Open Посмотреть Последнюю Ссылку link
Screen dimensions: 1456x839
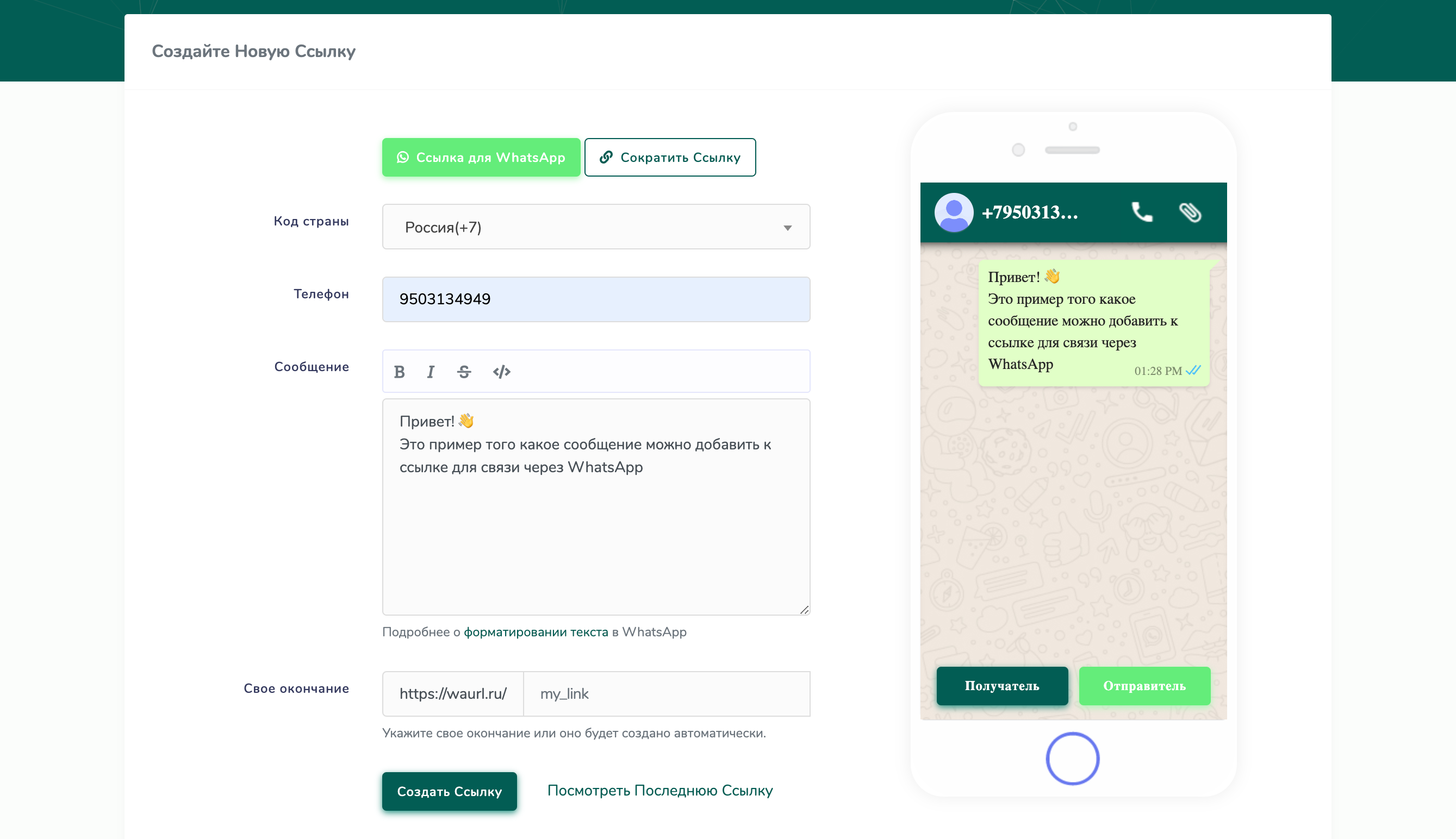point(659,791)
